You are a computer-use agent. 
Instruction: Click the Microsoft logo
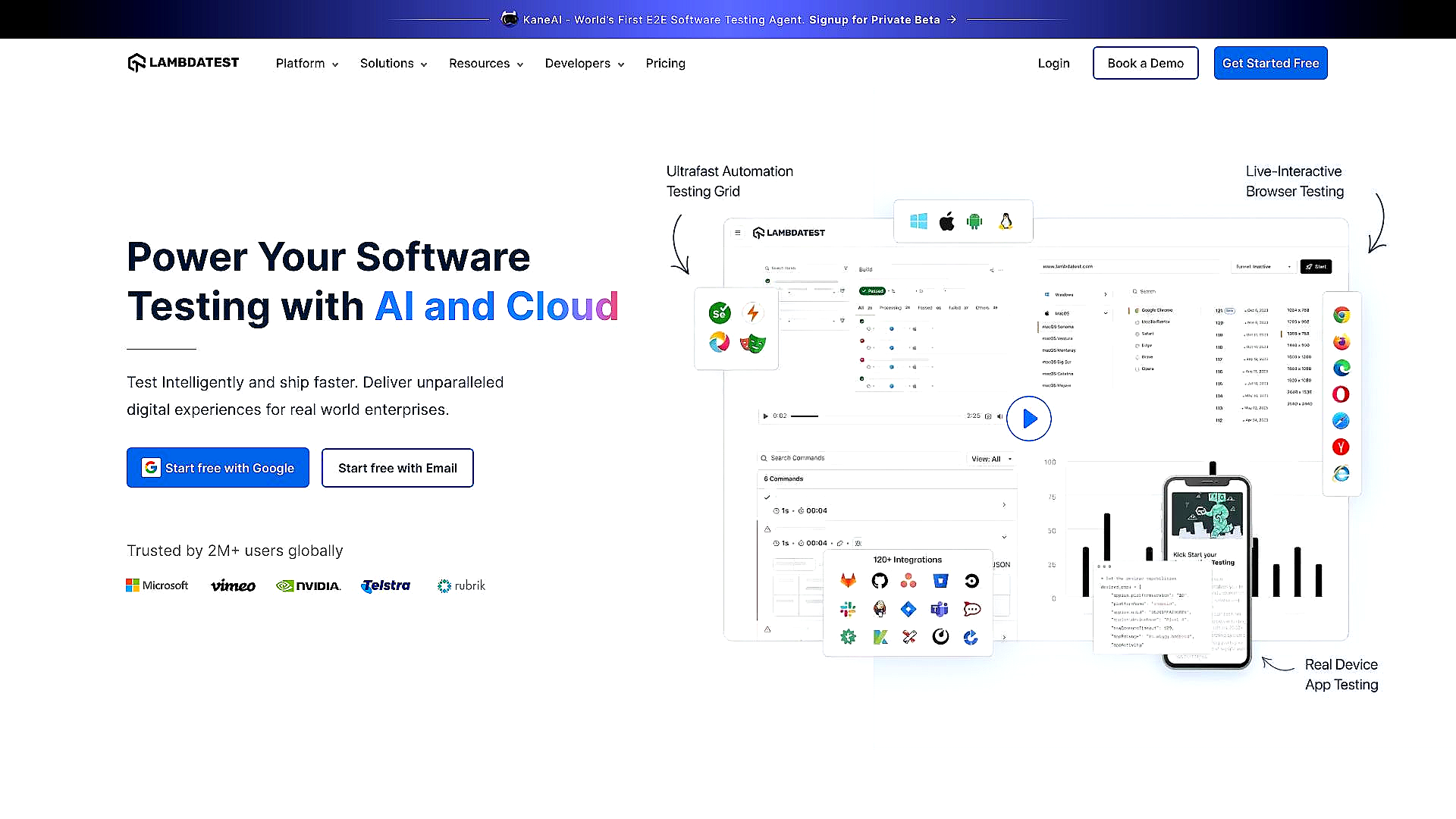coord(157,585)
